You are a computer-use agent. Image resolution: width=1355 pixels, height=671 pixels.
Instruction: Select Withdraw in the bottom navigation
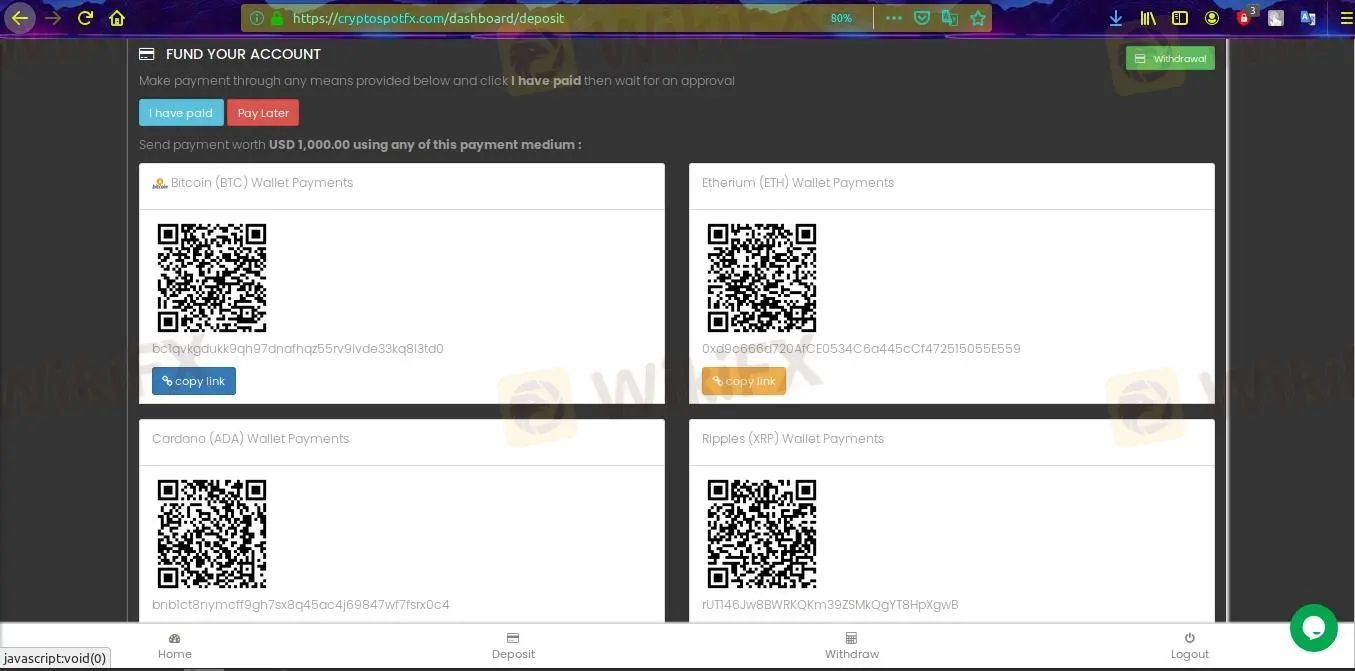pyautogui.click(x=851, y=645)
